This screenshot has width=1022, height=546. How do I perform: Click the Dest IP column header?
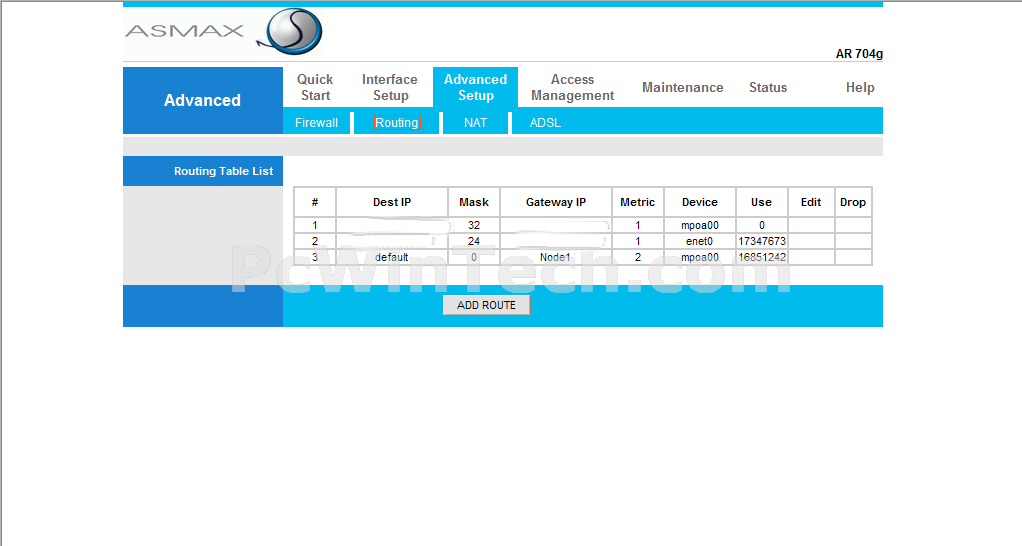coord(392,202)
